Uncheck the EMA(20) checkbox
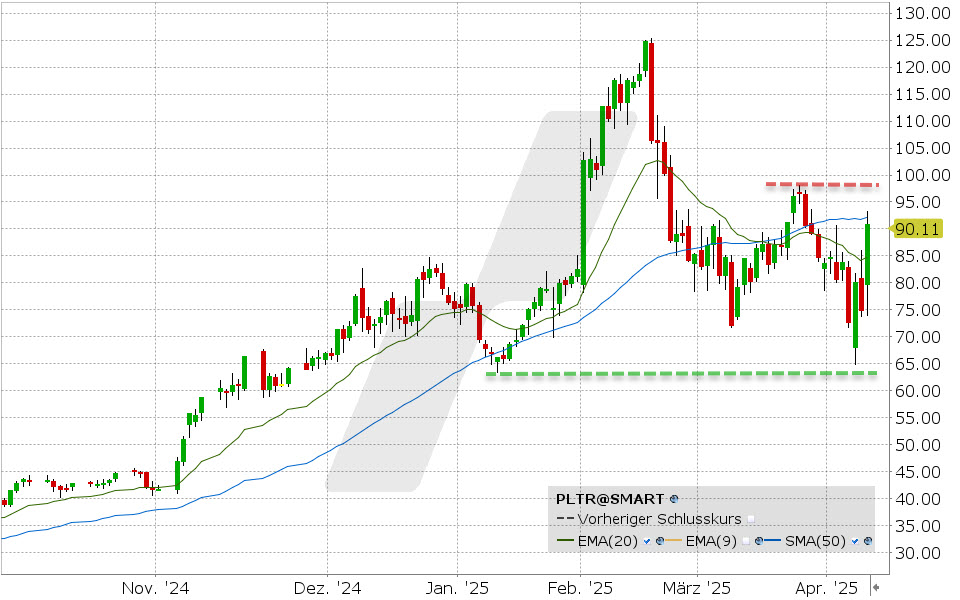The height and width of the screenshot is (600, 960). coord(647,541)
